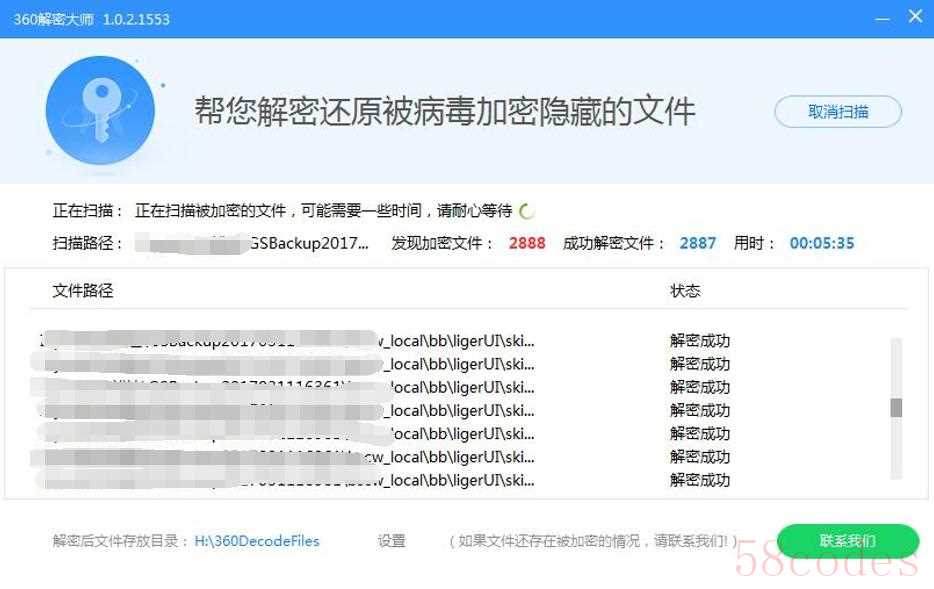Click the scan path ending GSBackup2017...

click(x=252, y=243)
